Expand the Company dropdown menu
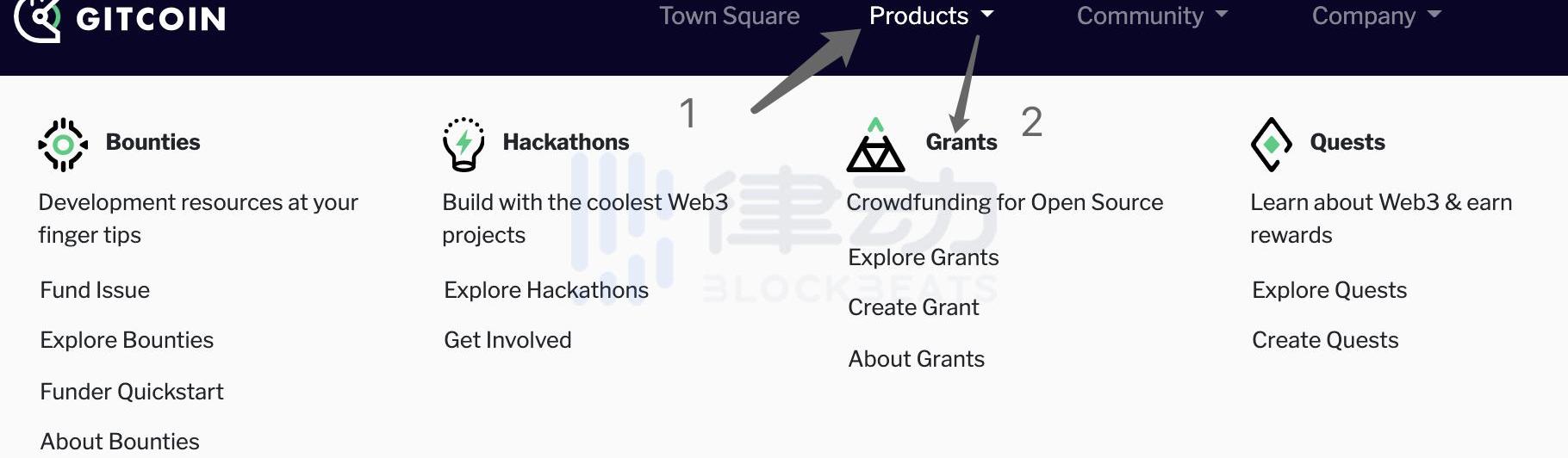Image resolution: width=1568 pixels, height=458 pixels. pyautogui.click(x=1375, y=15)
